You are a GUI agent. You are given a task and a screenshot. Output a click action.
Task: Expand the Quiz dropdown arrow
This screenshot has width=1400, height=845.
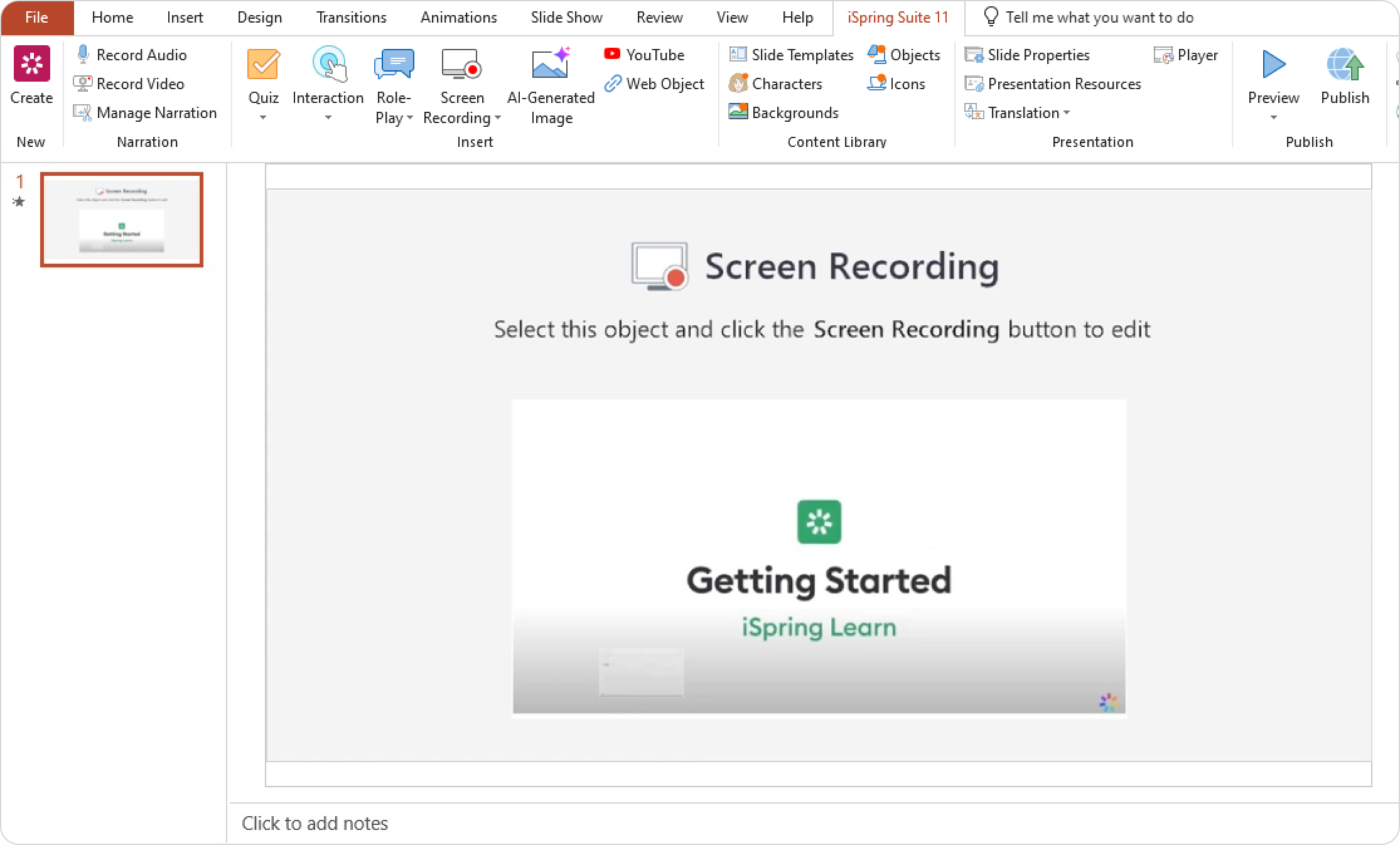[263, 117]
